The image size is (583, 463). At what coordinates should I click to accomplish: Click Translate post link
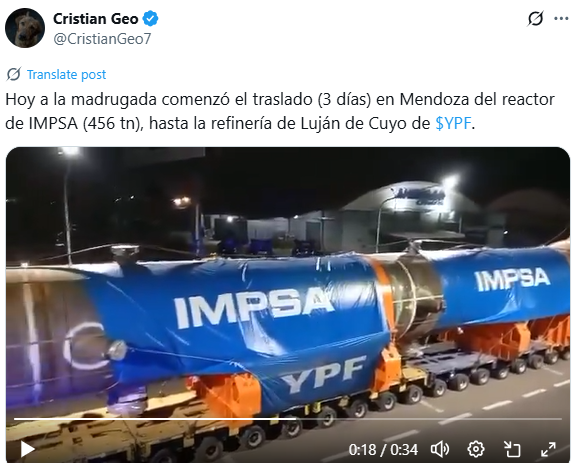(x=66, y=74)
